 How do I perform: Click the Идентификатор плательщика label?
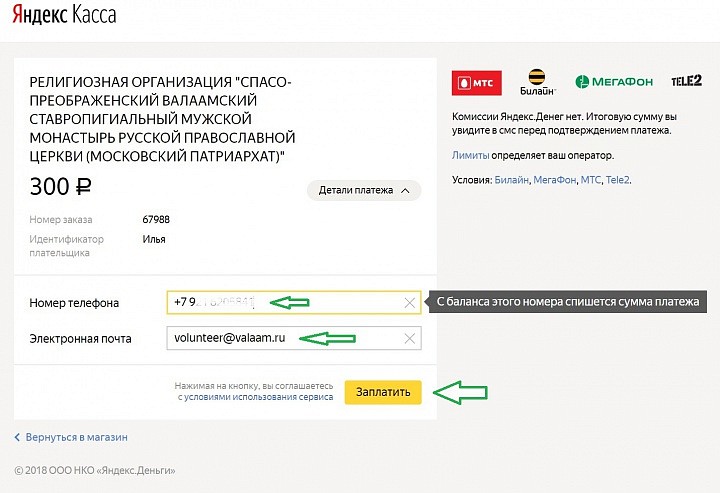coord(67,246)
